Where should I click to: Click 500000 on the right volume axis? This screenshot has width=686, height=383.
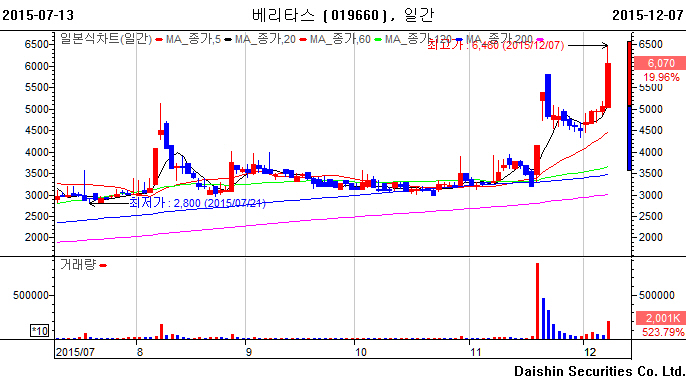click(x=656, y=295)
